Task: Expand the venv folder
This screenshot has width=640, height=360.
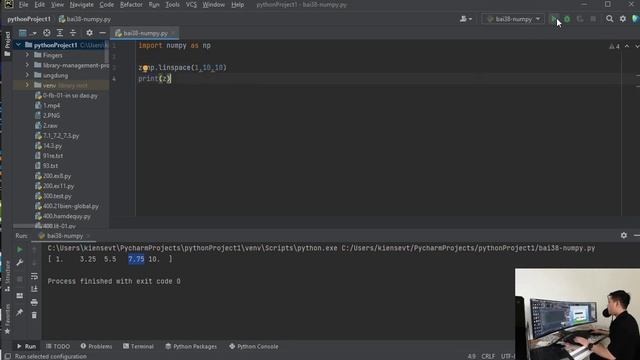Action: [x=27, y=85]
